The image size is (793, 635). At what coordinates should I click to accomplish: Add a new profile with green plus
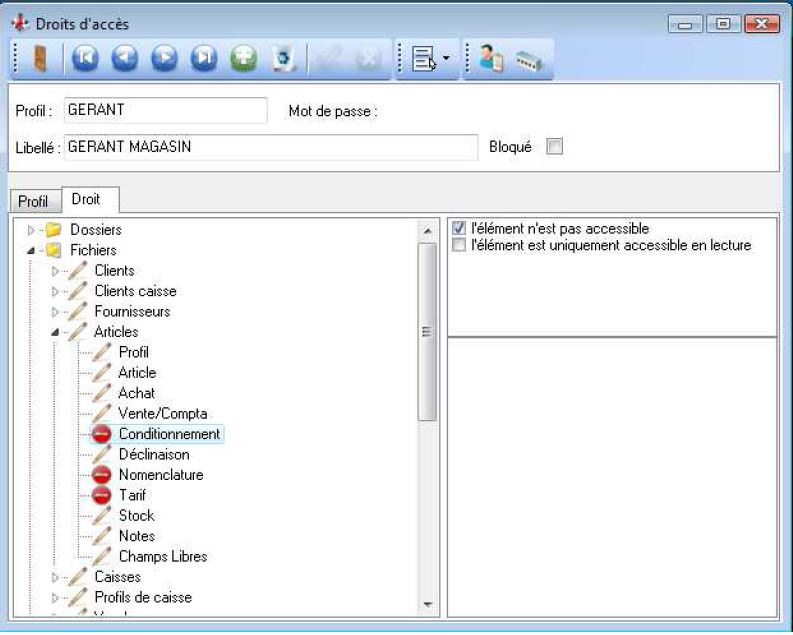click(x=243, y=60)
